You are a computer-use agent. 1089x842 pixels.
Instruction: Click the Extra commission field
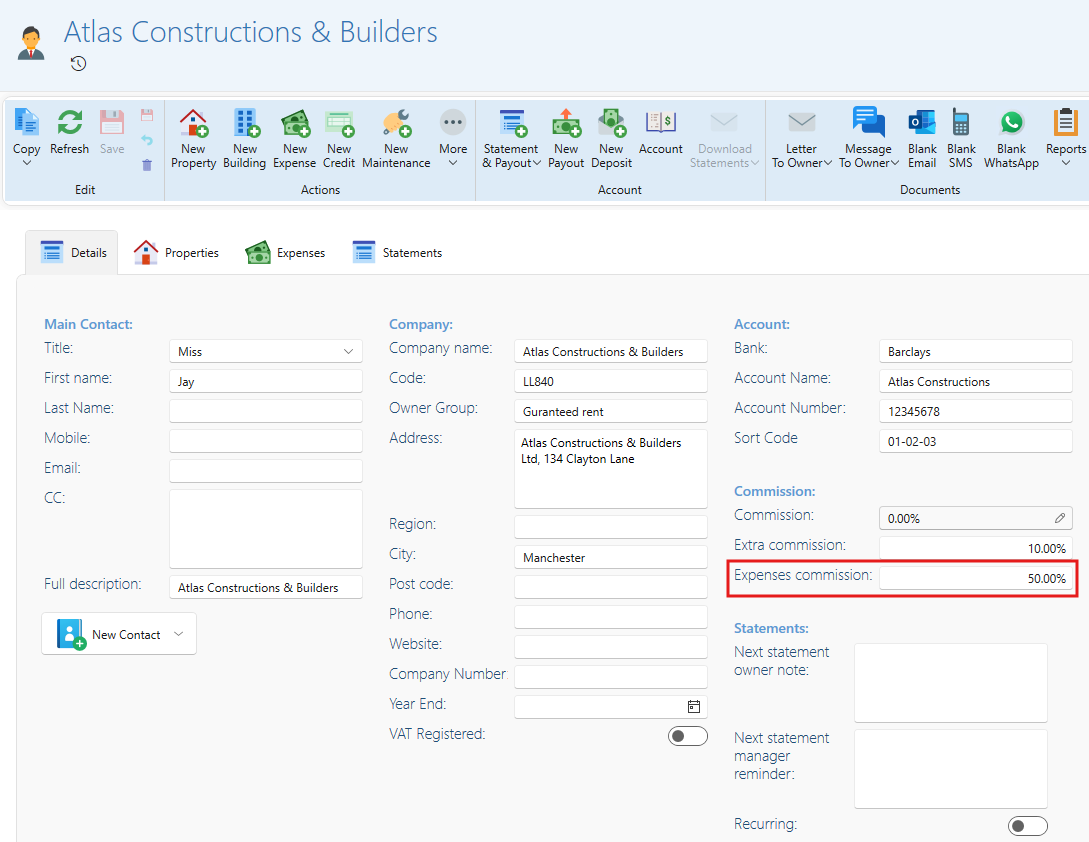(976, 548)
